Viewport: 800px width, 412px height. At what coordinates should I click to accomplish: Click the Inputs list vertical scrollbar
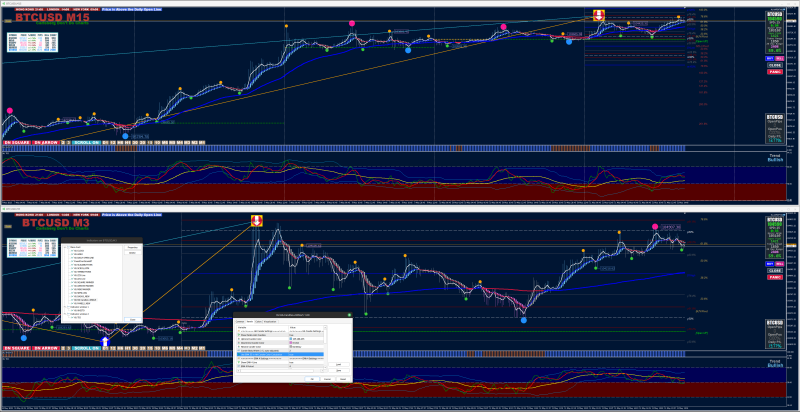click(325, 347)
